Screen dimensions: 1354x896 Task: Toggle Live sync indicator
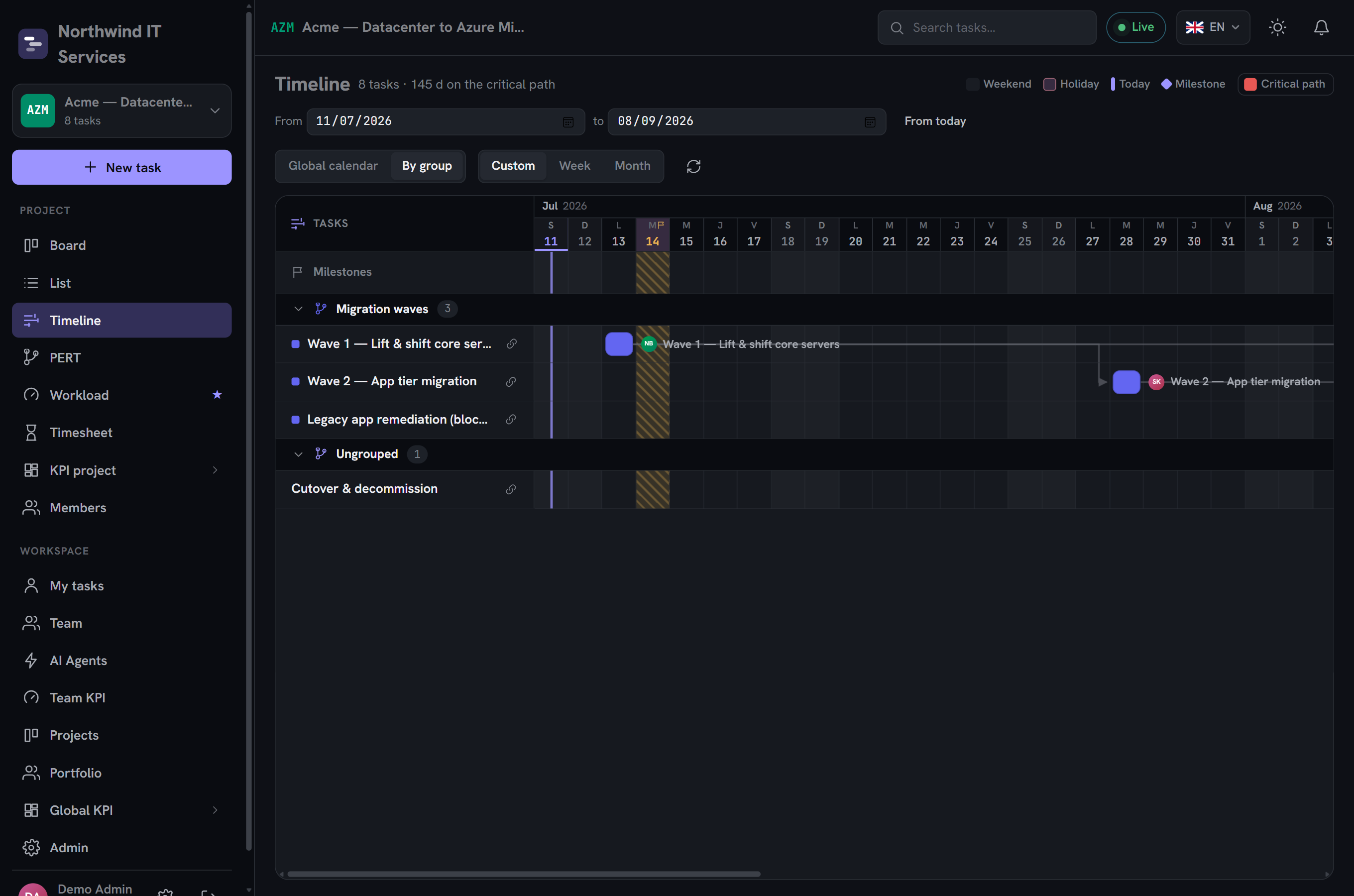click(x=1135, y=27)
